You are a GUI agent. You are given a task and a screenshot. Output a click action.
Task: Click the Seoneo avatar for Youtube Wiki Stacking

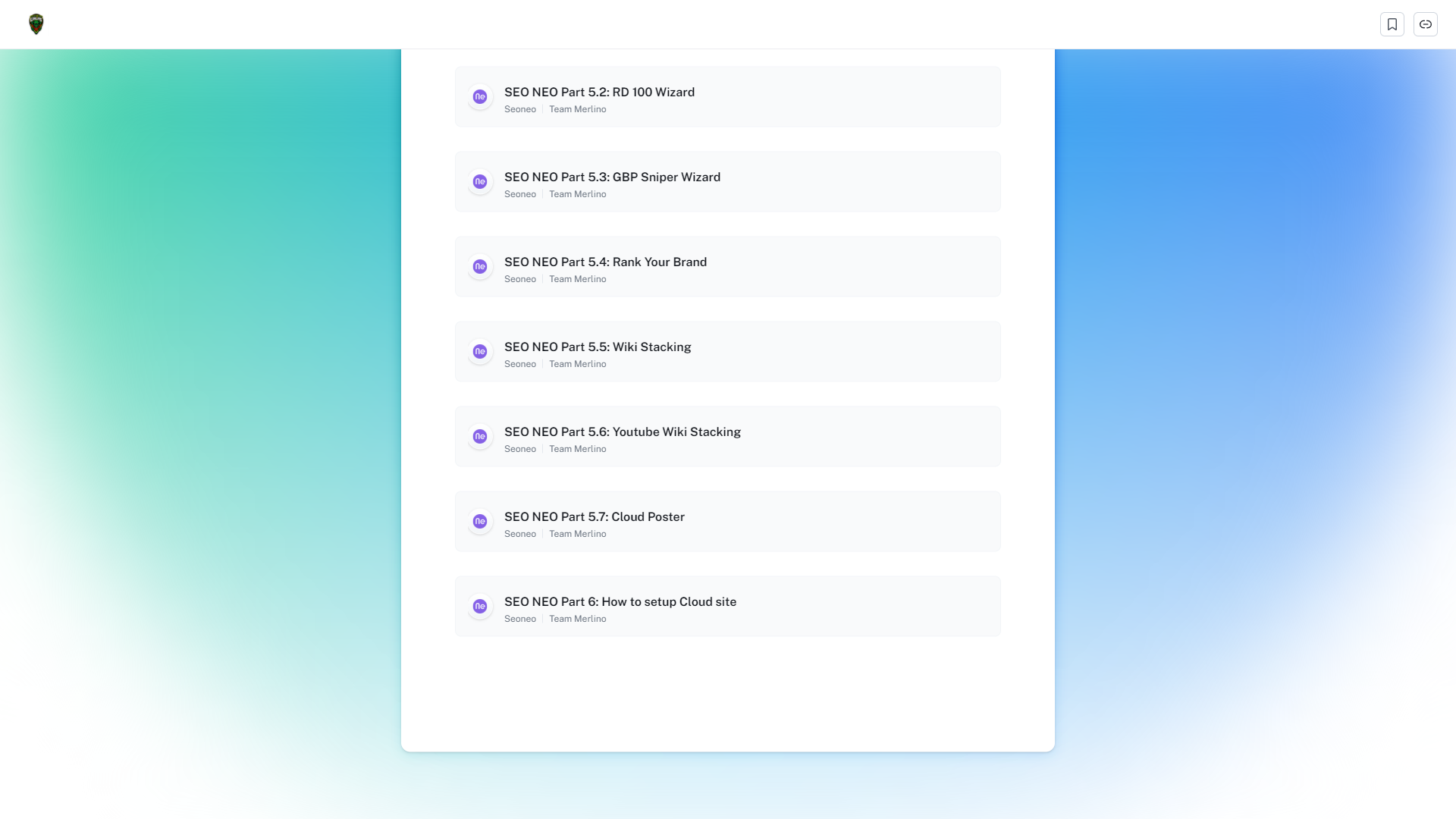[x=479, y=436]
